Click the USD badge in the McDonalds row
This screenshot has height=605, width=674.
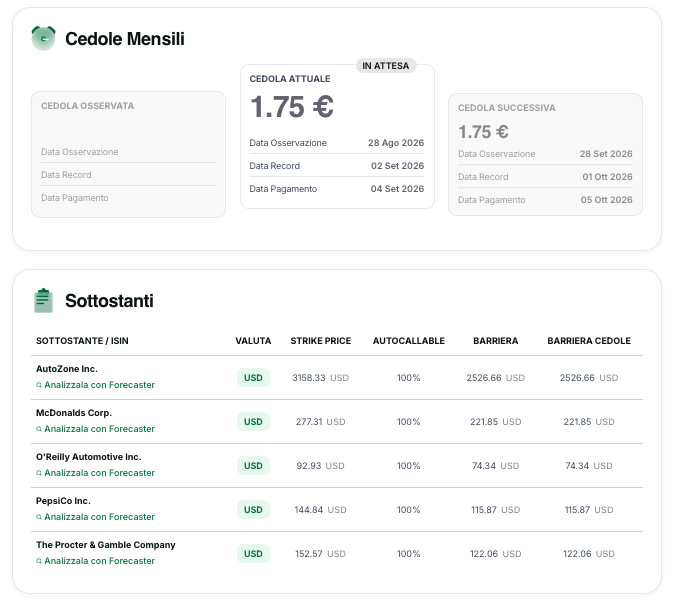coord(253,421)
